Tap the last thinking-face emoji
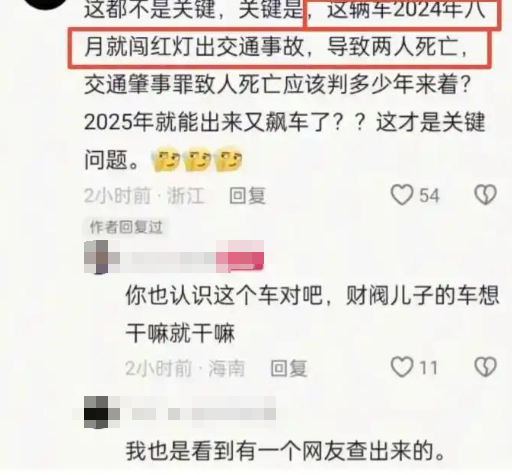The width and height of the screenshot is (512, 475). point(229,160)
